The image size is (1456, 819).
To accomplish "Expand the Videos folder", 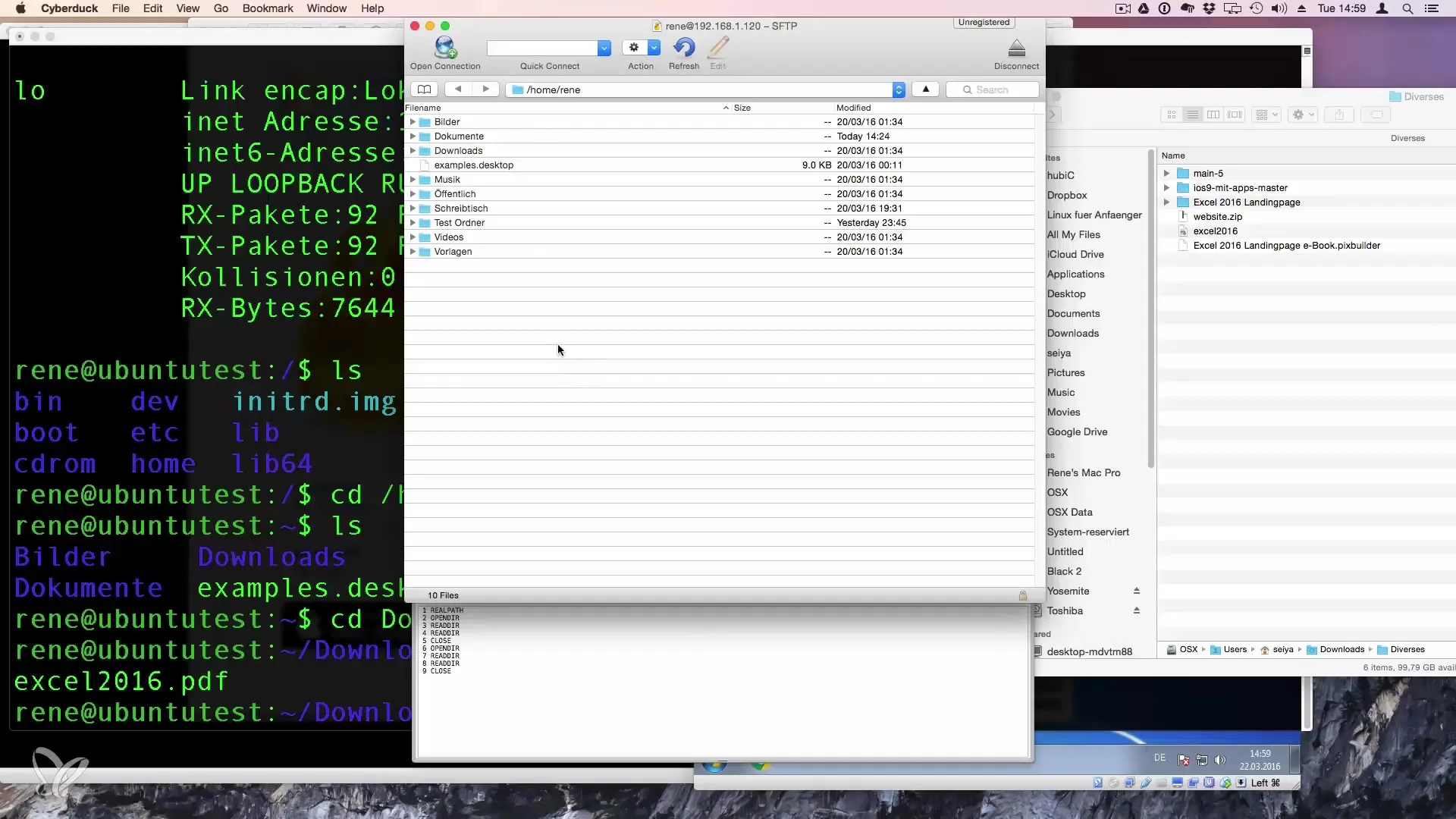I will [x=413, y=237].
